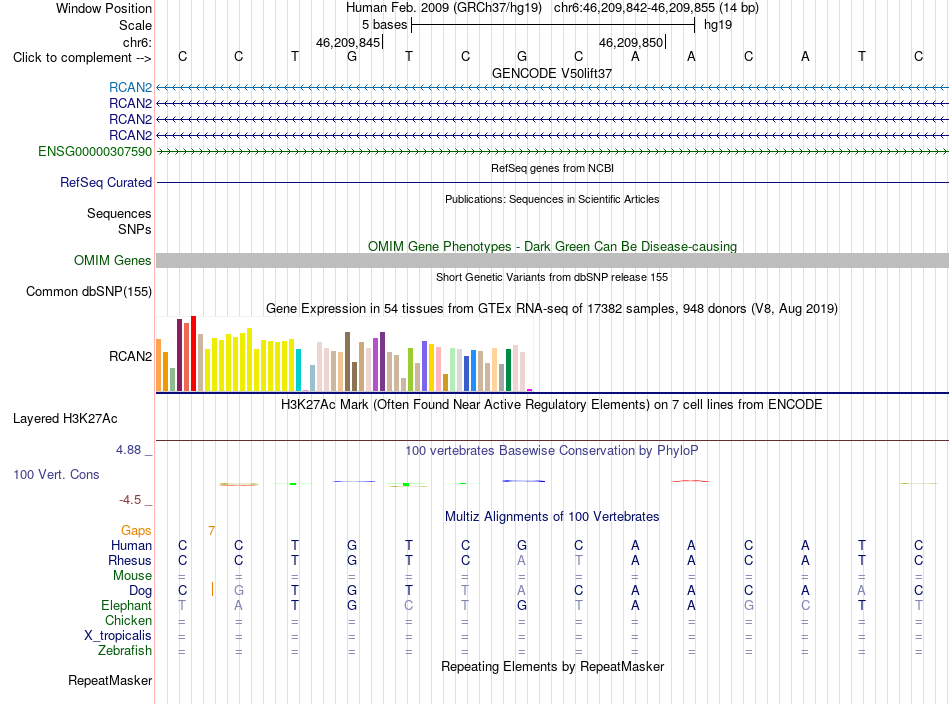
Task: Click the GTEx Gene Expression track title
Action: pos(552,308)
